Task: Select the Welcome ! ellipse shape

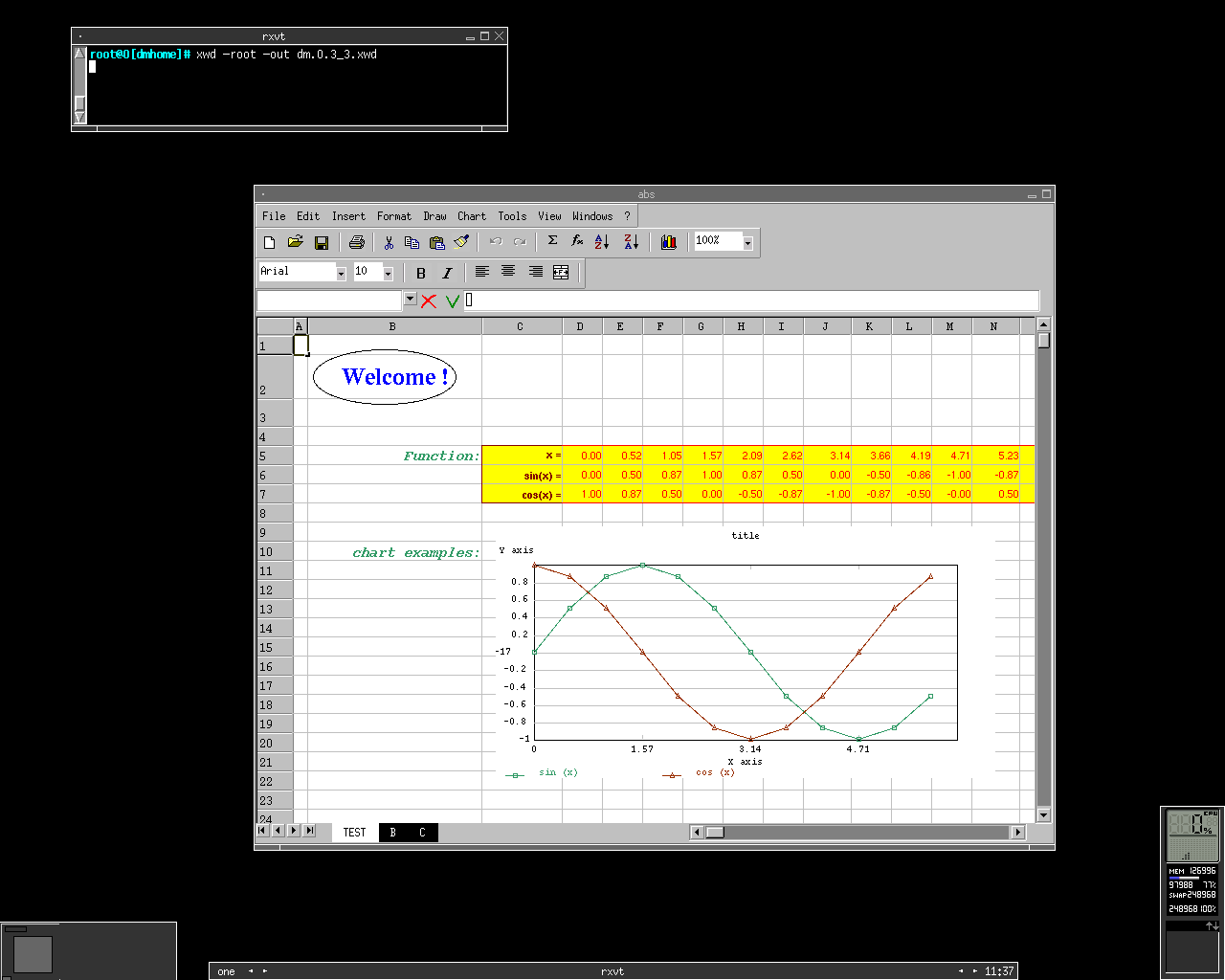Action: pos(385,377)
